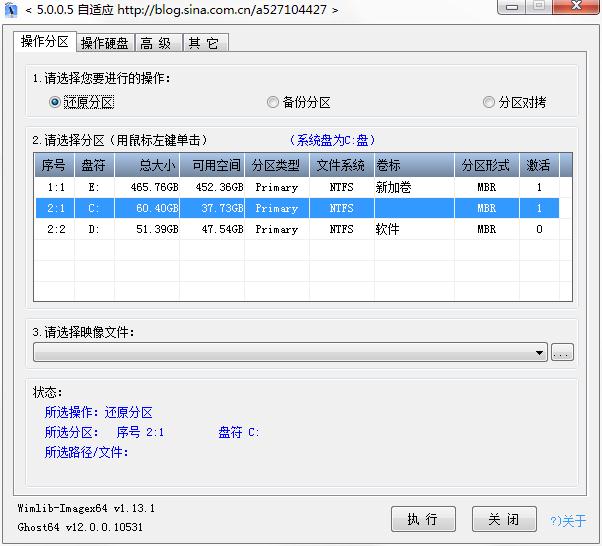Click inside the image file path field
602x546 pixels.
[280, 353]
